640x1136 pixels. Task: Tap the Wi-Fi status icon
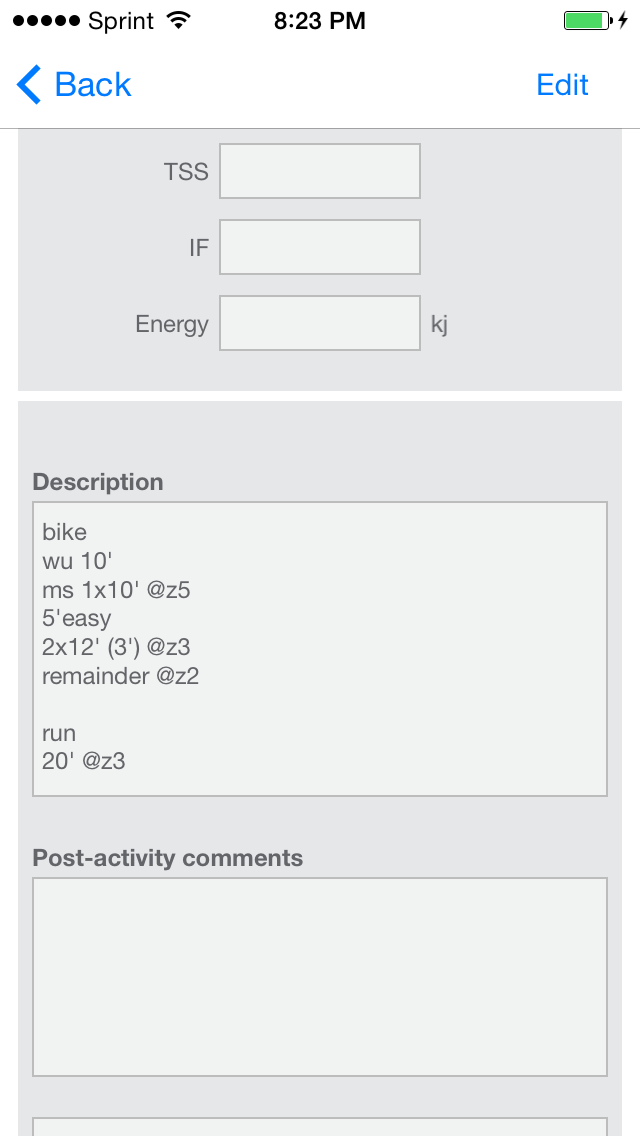pos(179,21)
